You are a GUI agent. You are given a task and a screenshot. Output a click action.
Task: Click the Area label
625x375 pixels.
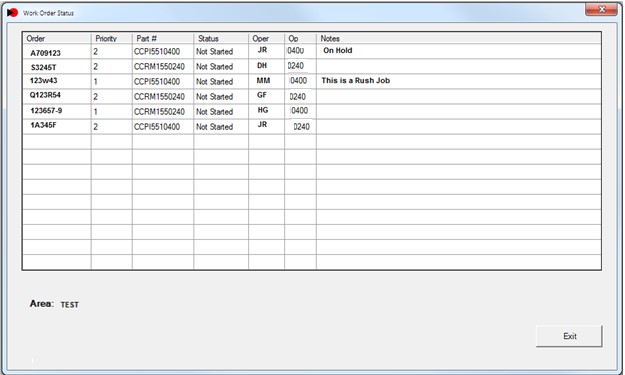41,304
